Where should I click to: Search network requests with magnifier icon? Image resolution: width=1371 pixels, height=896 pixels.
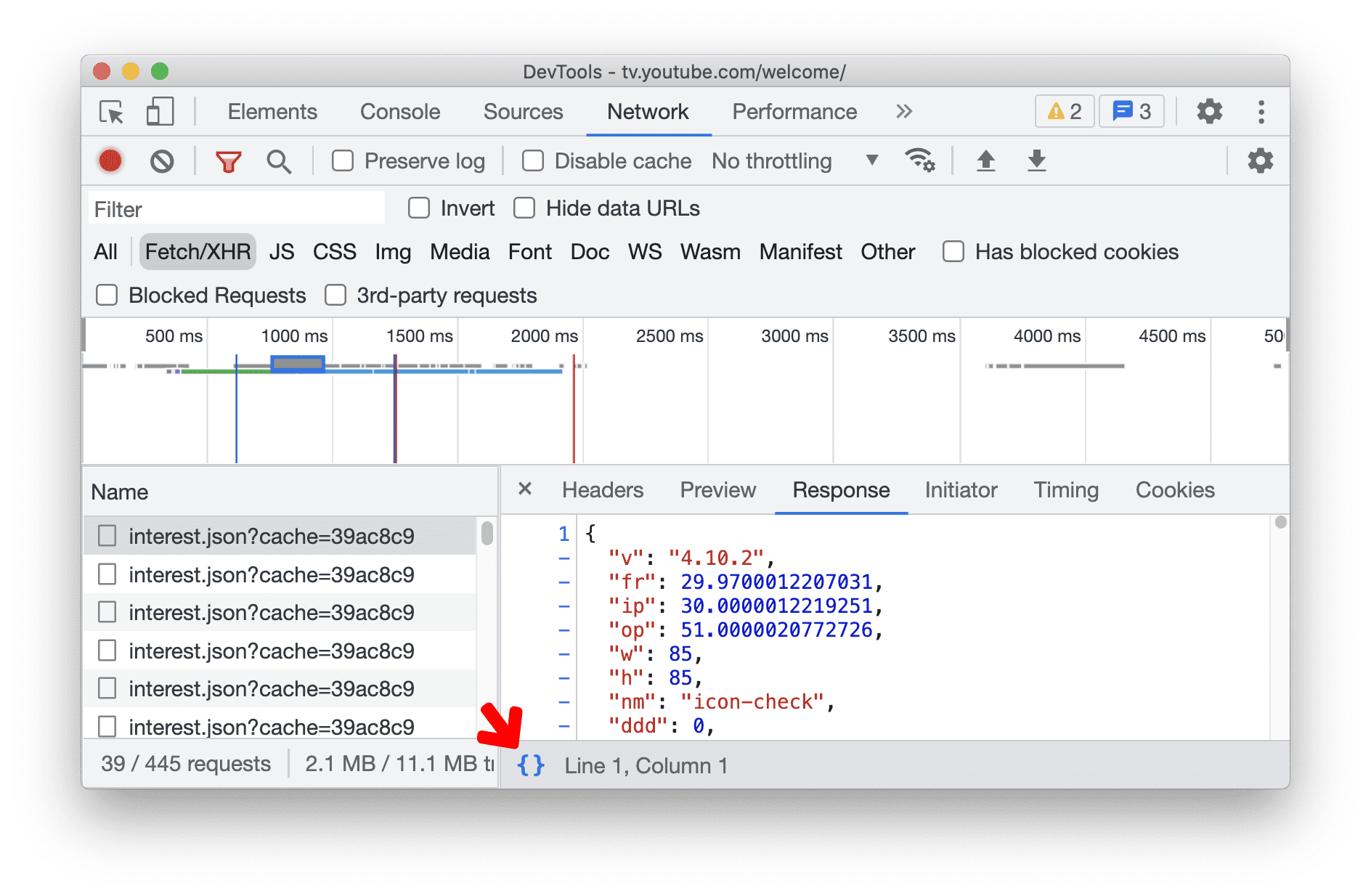click(x=280, y=160)
